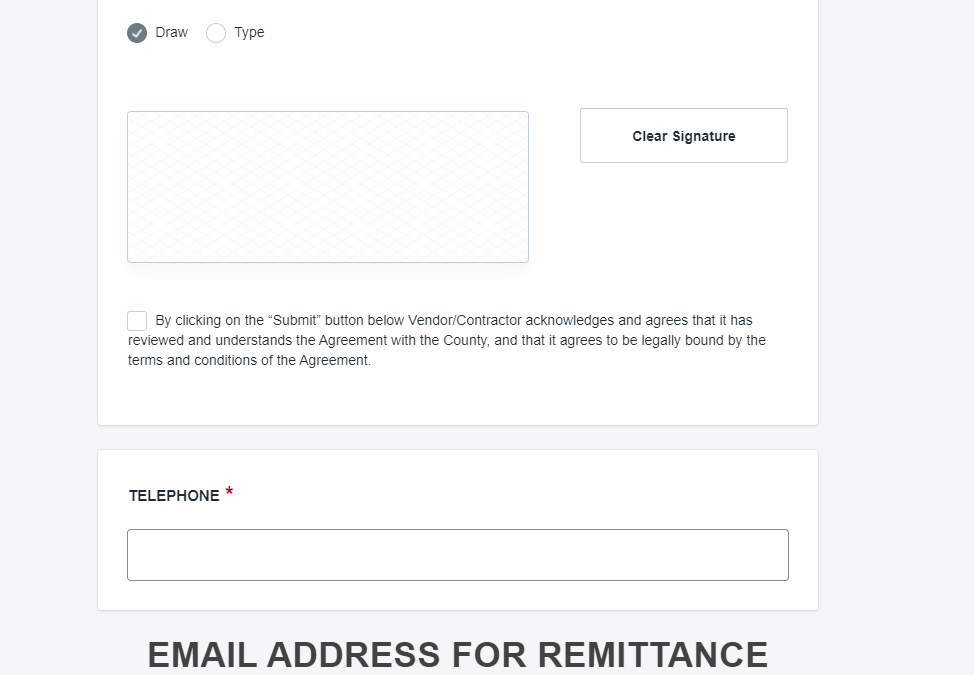Select the Type signature radio button

216,33
